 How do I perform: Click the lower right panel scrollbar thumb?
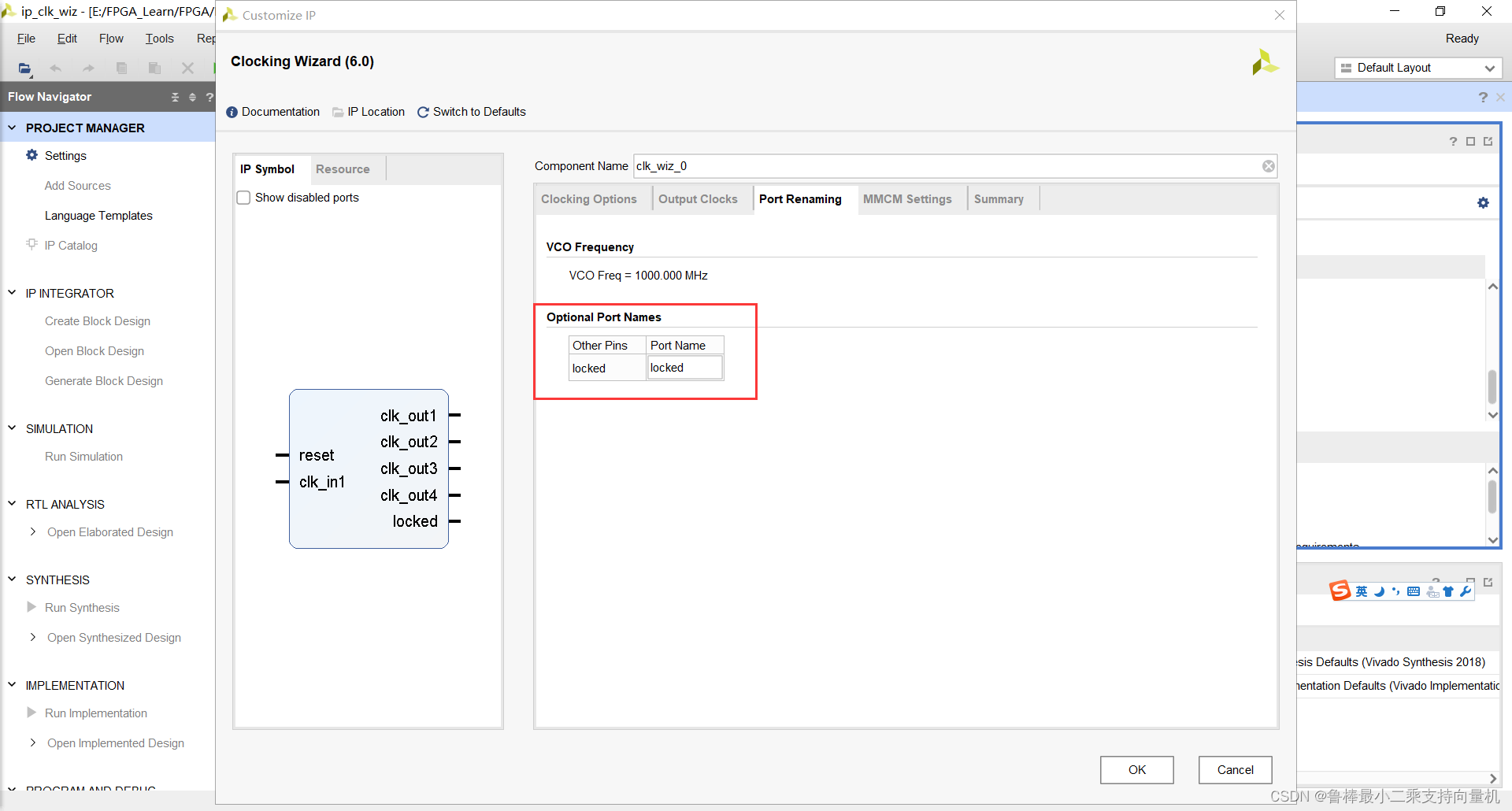[1492, 498]
